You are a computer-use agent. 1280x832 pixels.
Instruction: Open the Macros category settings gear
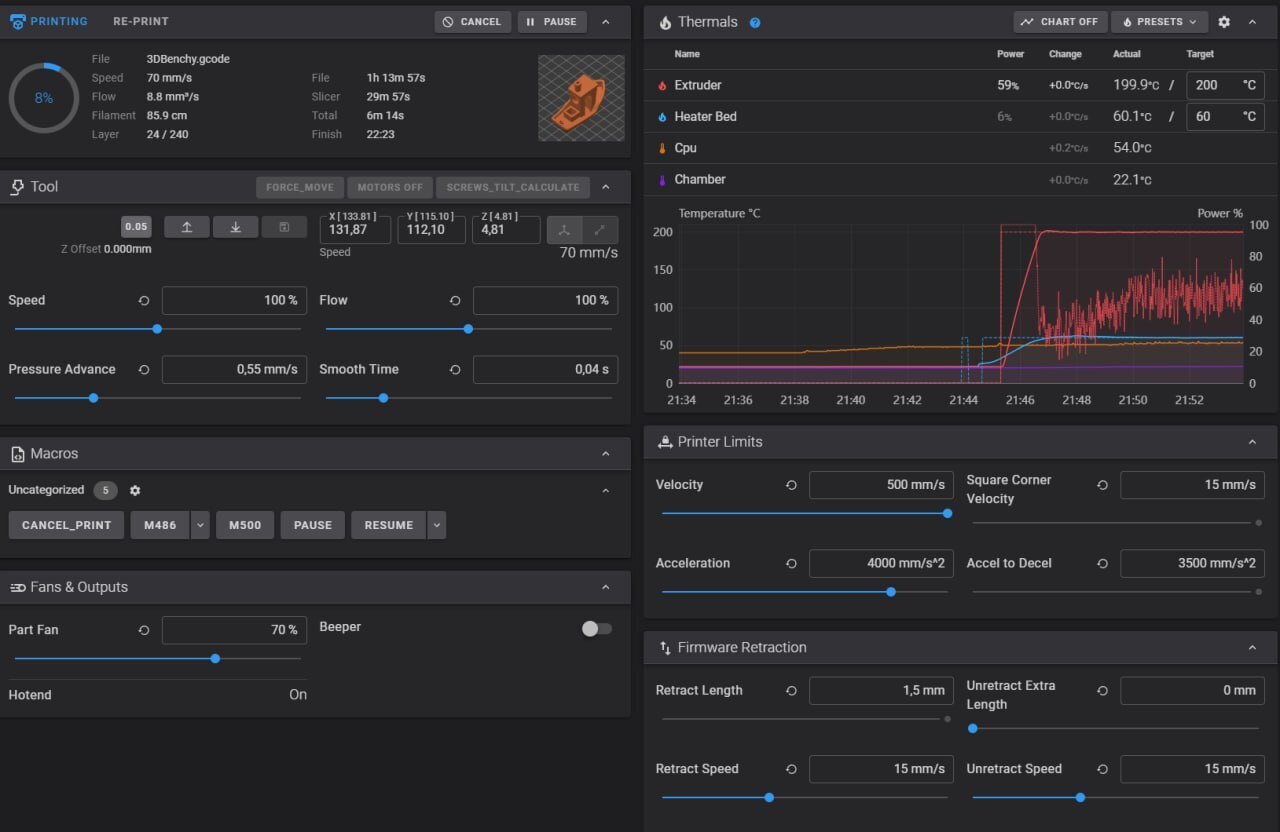pos(135,491)
